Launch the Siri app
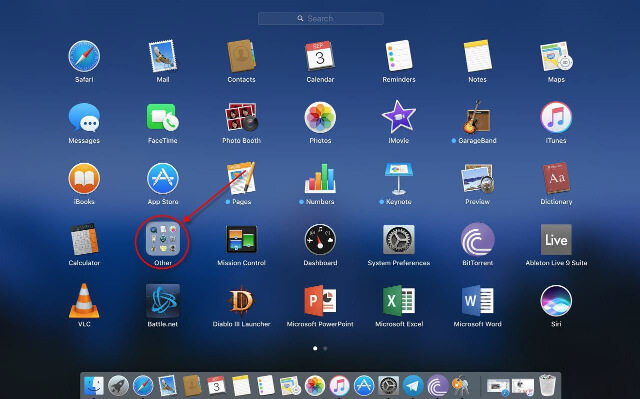This screenshot has height=399, width=640. coord(556,301)
